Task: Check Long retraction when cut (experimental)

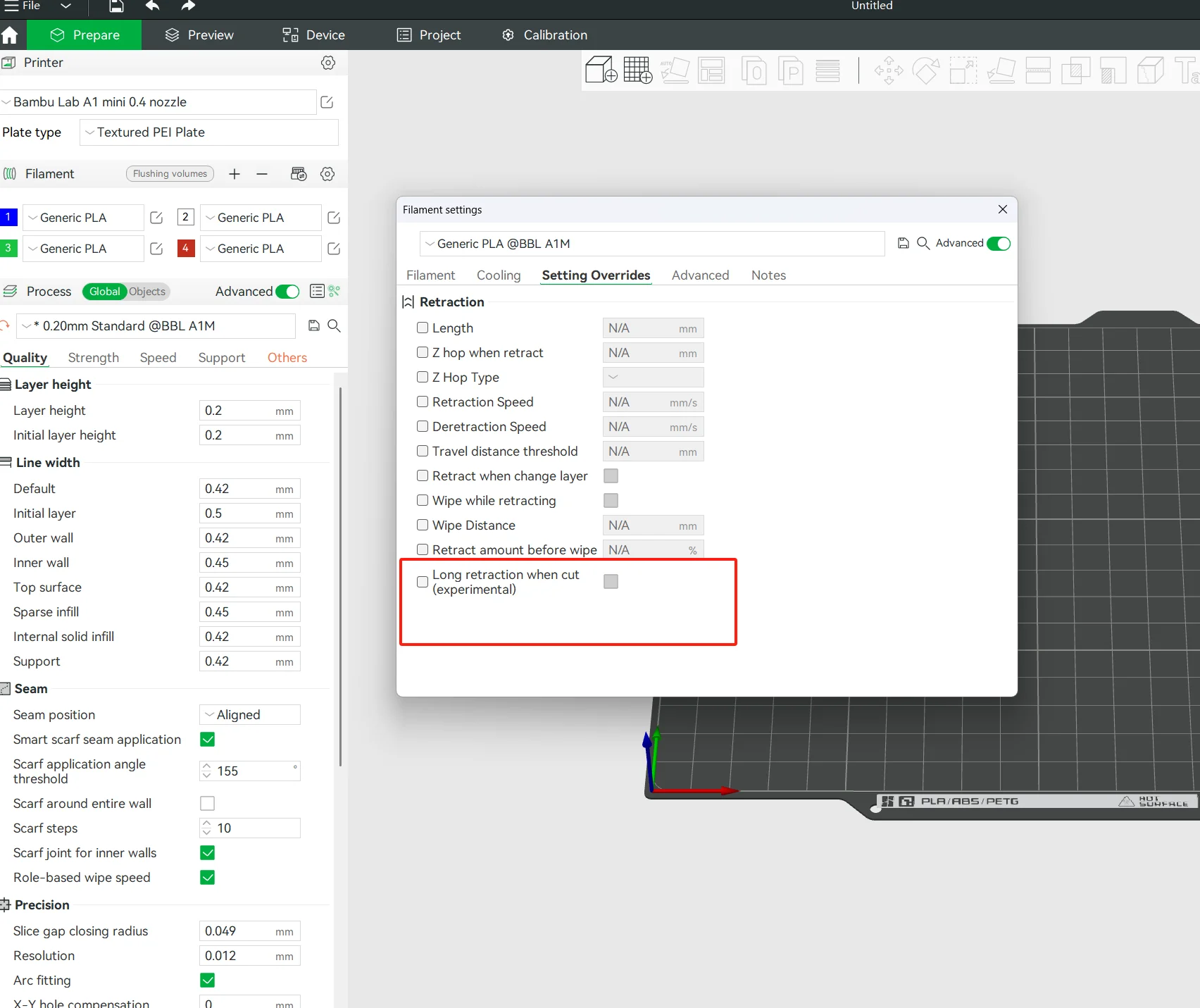Action: [x=423, y=582]
